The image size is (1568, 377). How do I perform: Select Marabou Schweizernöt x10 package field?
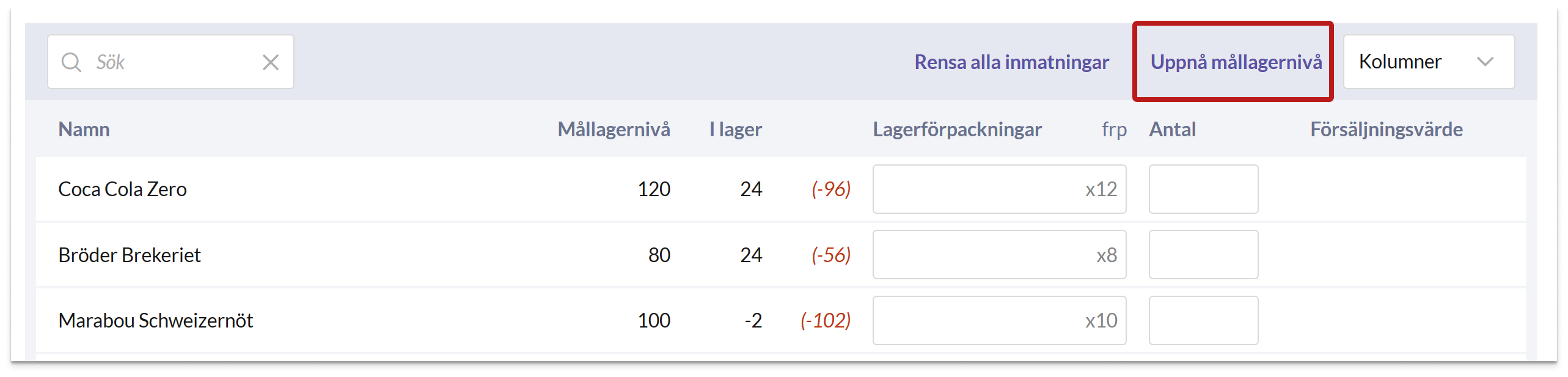(x=999, y=321)
